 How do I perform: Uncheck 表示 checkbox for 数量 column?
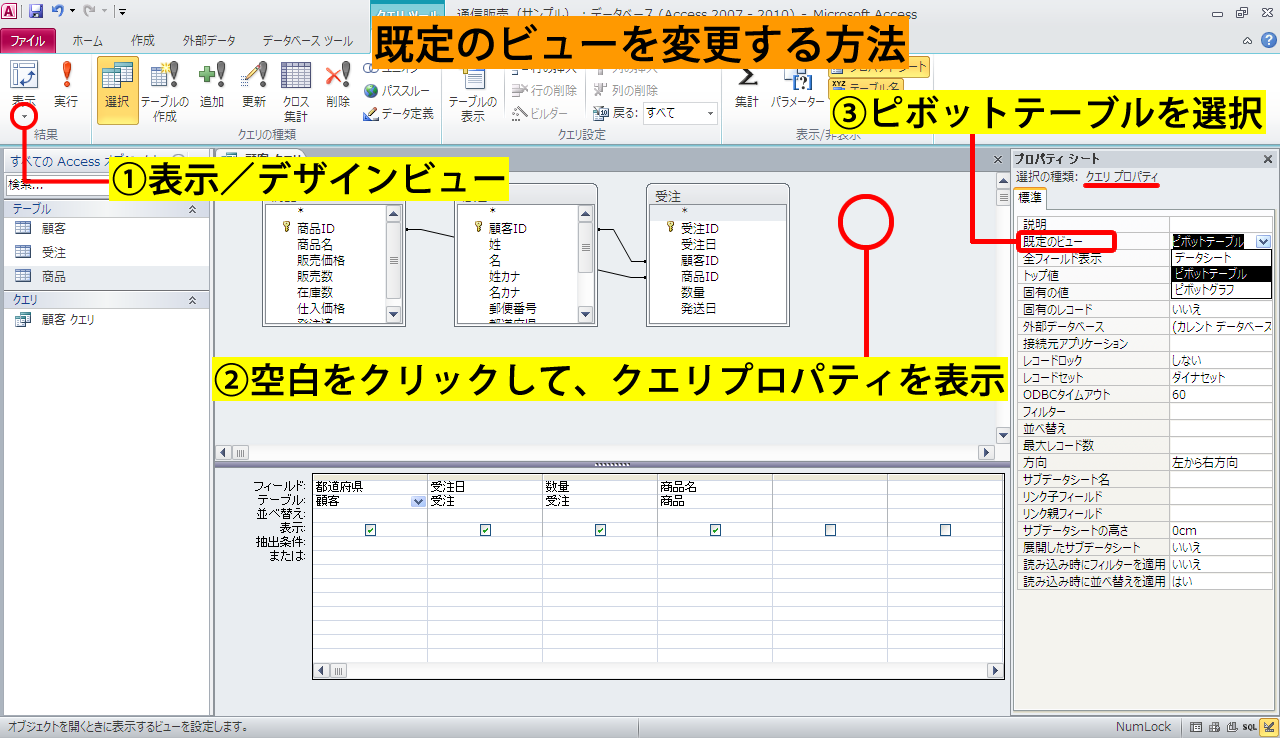(600, 530)
